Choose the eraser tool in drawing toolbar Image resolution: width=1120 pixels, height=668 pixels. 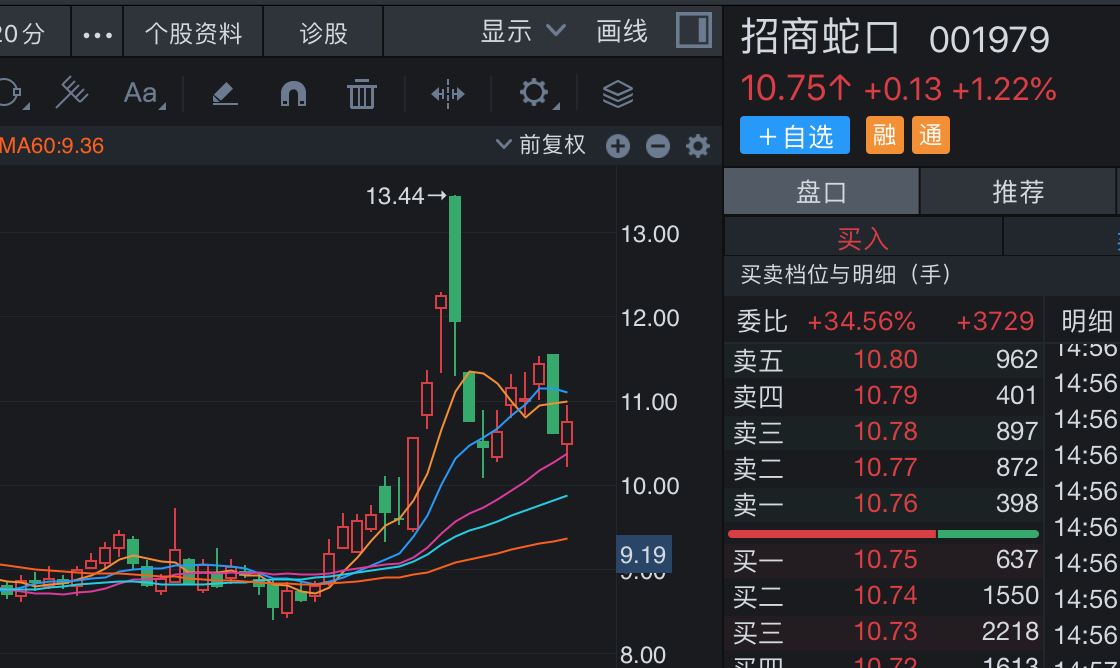224,94
